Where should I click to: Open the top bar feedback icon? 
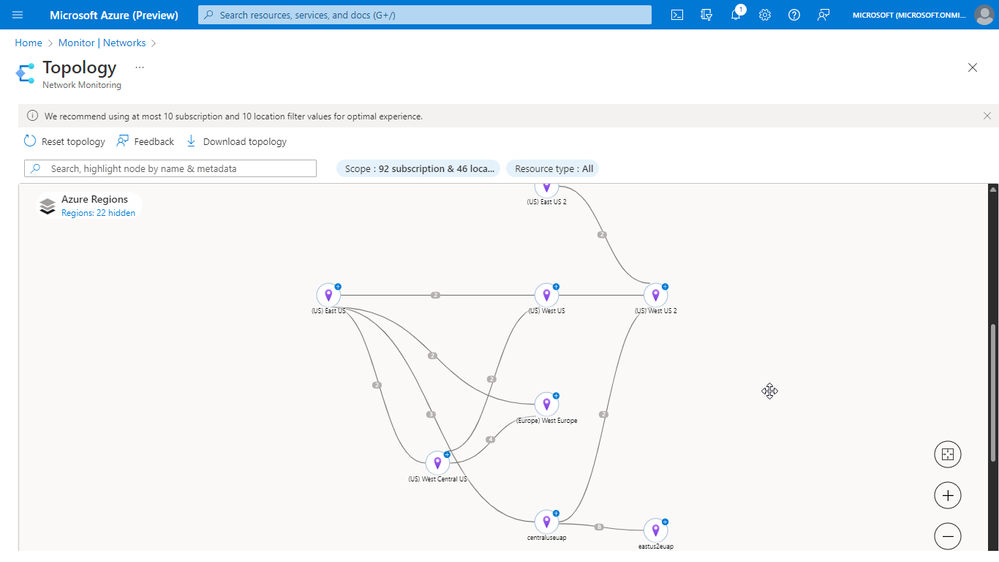(823, 15)
